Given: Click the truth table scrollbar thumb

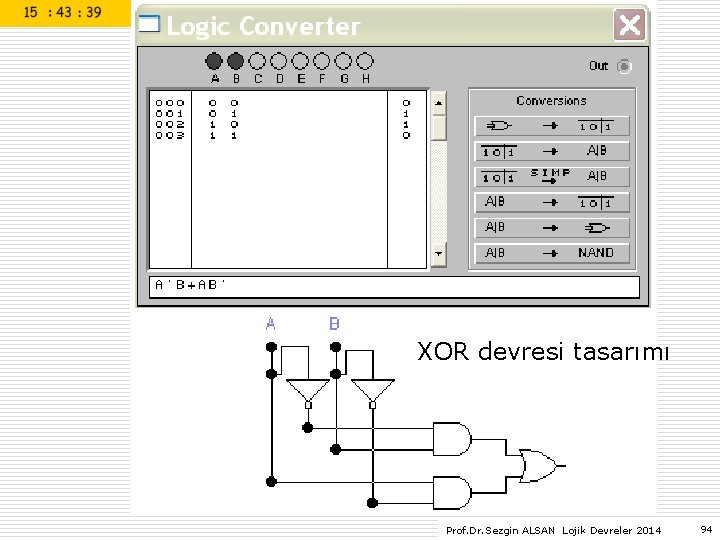Looking at the screenshot, I should [439, 128].
